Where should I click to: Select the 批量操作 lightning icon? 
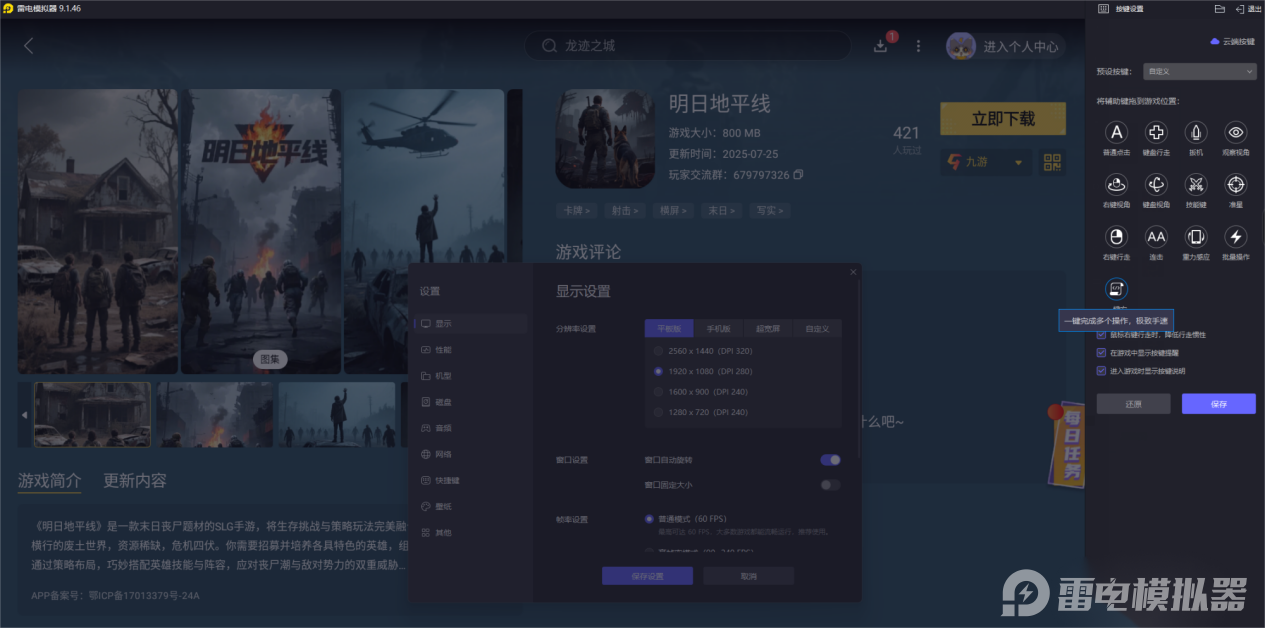tap(1236, 237)
